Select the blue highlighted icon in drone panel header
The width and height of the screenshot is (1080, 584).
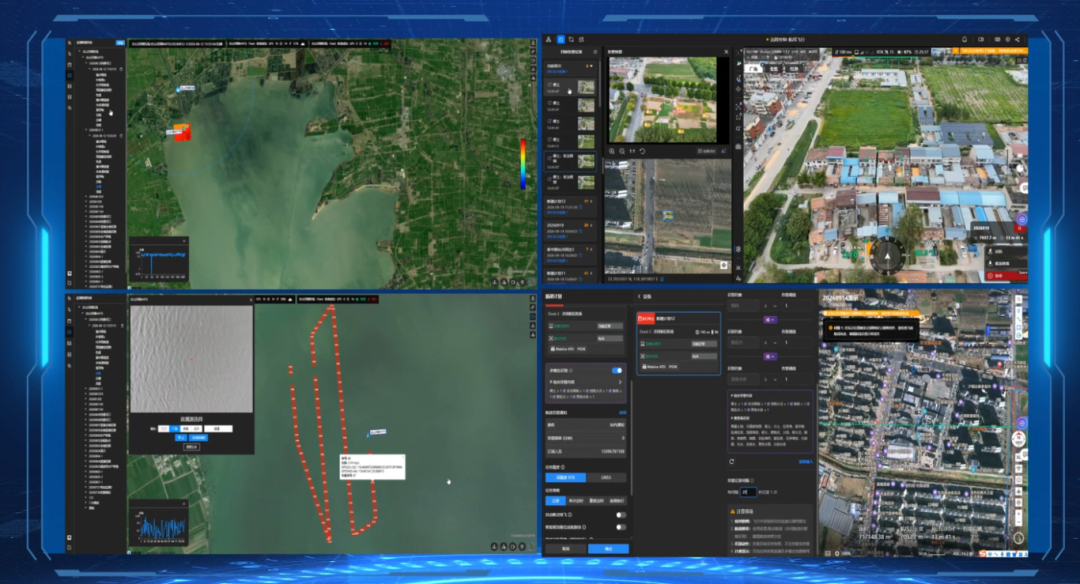pos(561,40)
